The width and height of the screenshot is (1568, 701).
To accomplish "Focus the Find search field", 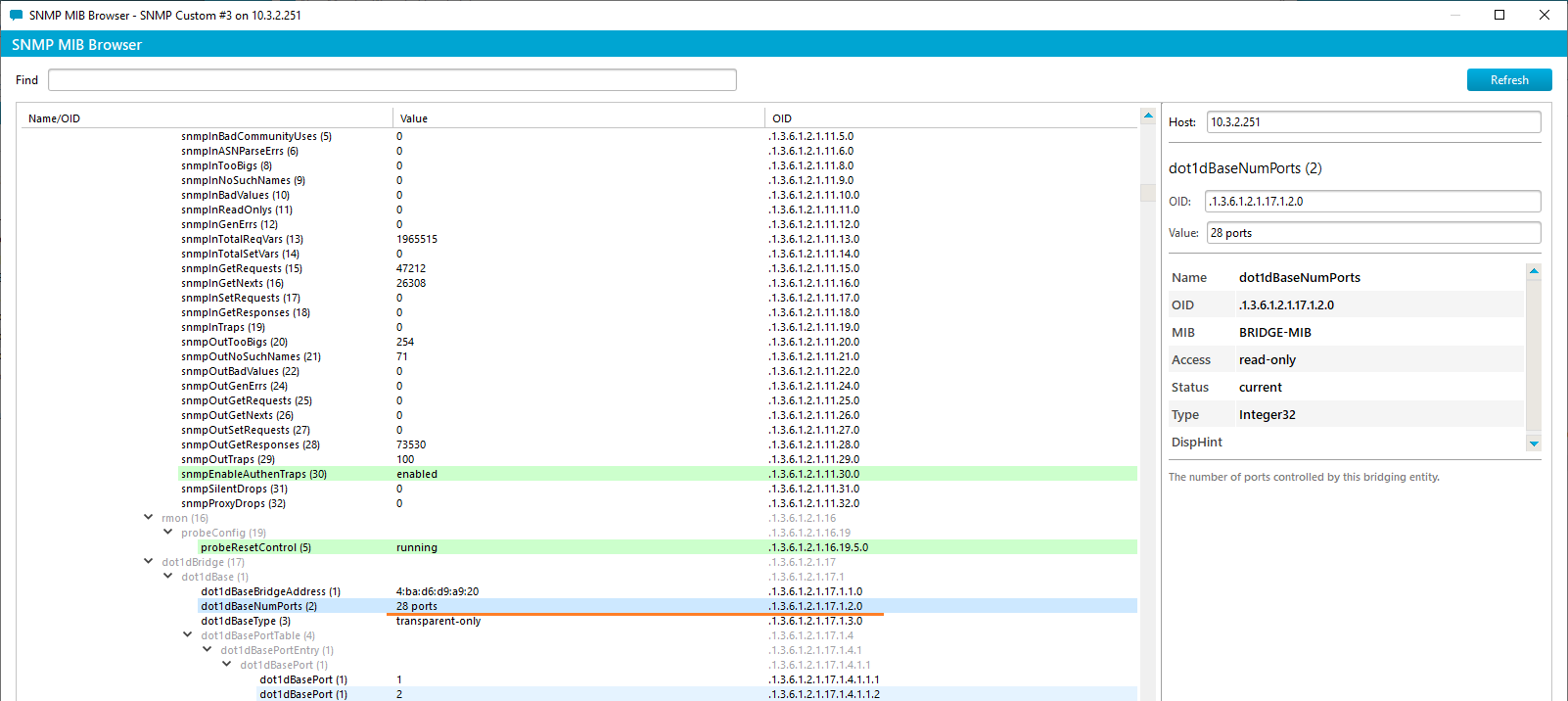I will 392,80.
